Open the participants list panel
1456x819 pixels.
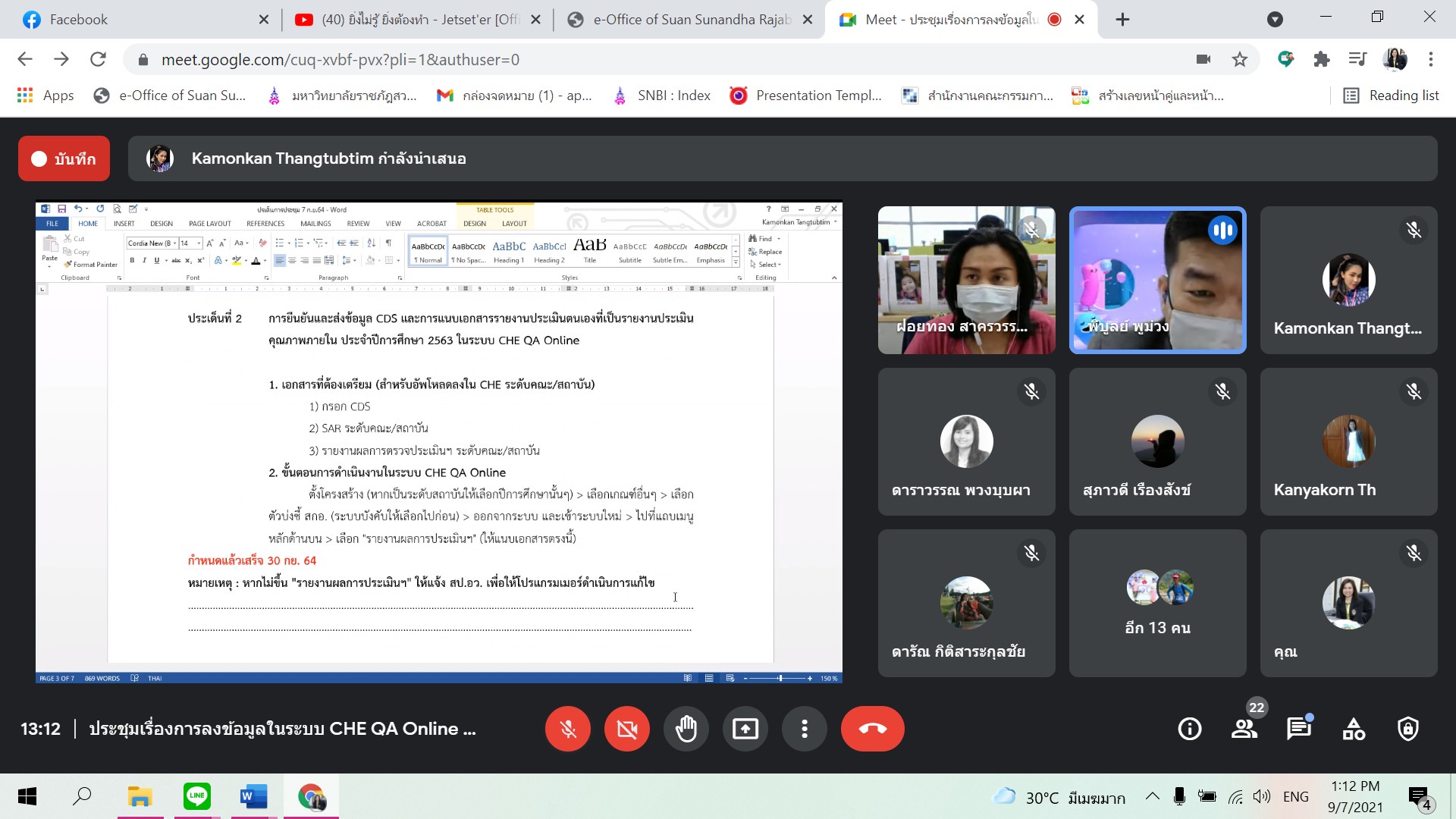[1244, 729]
